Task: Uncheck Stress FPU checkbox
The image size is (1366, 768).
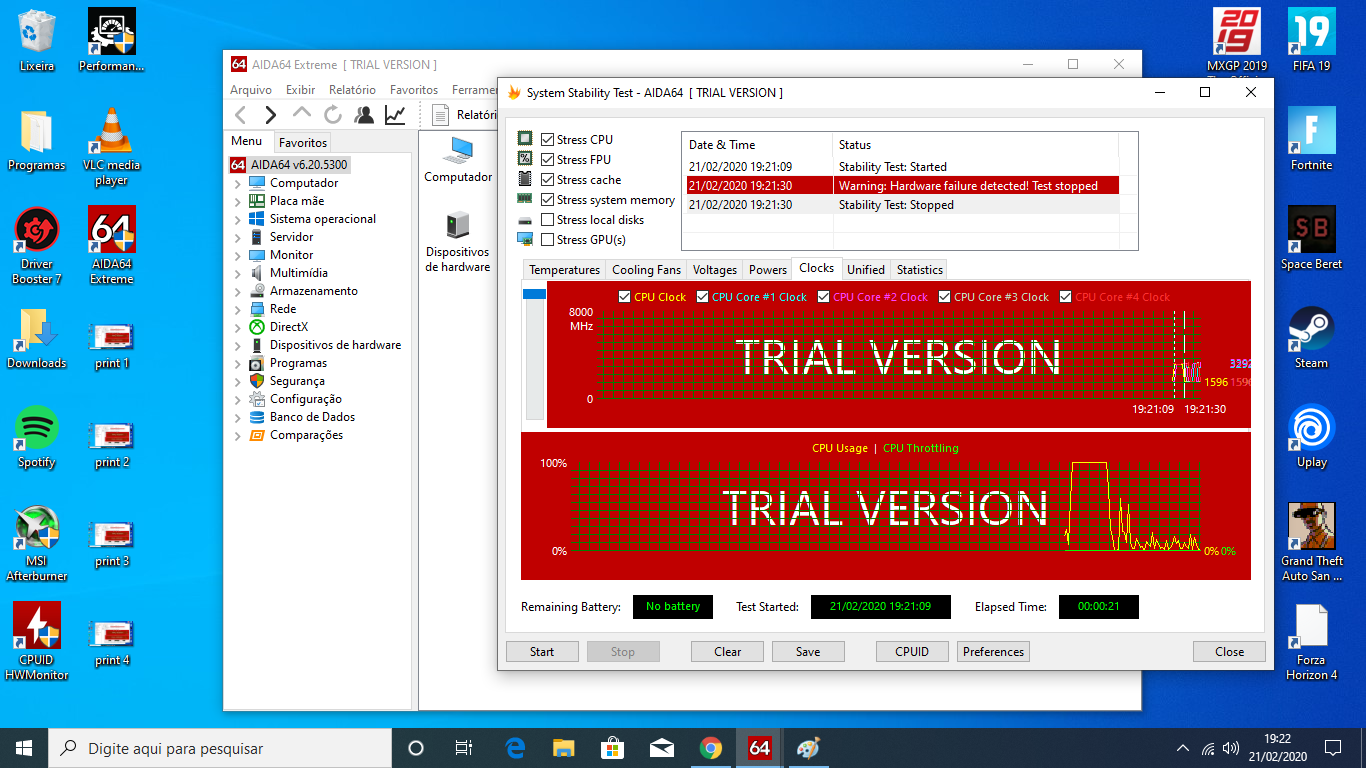Action: click(x=547, y=160)
